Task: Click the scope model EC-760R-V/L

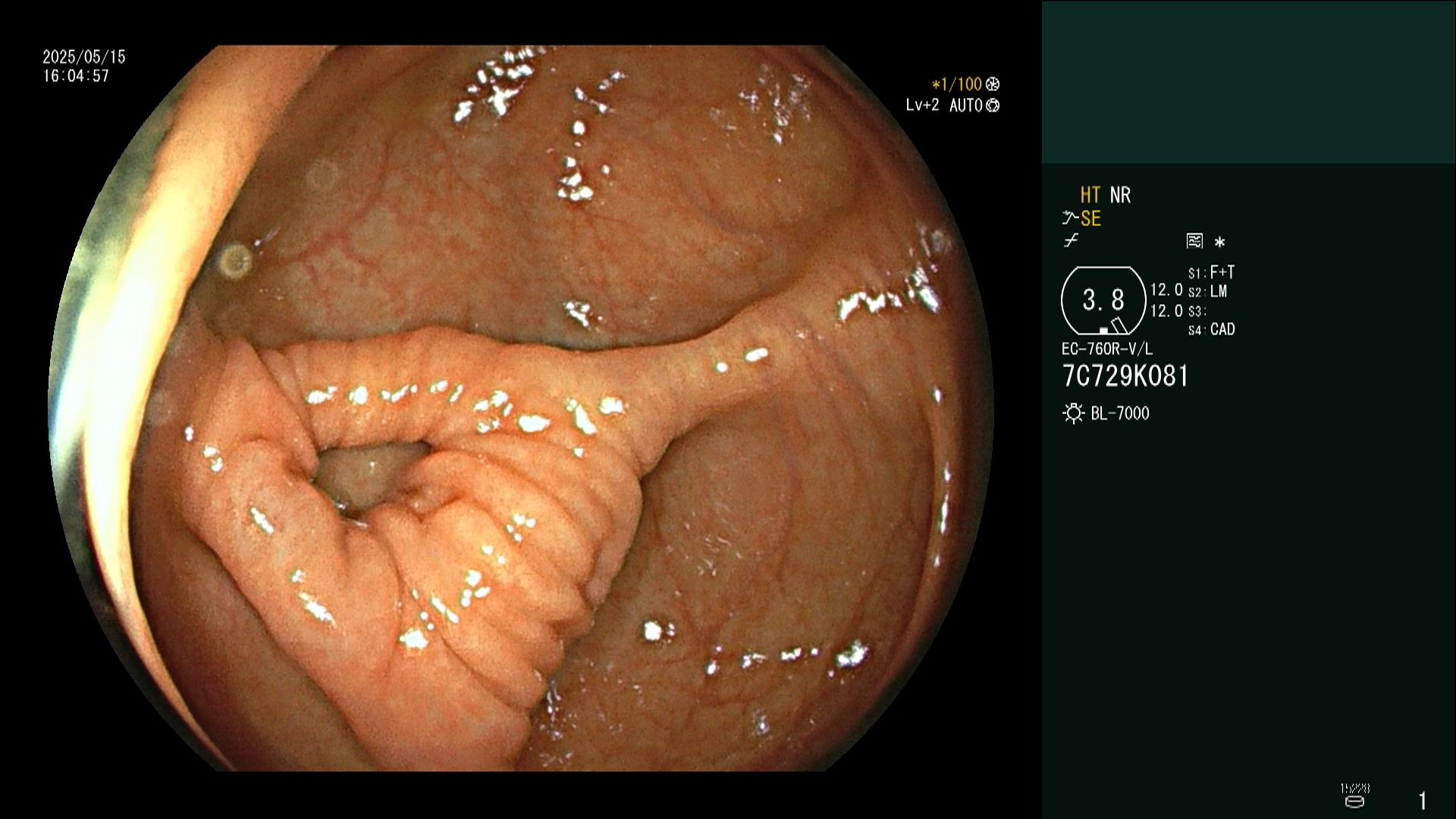Action: 1107,350
